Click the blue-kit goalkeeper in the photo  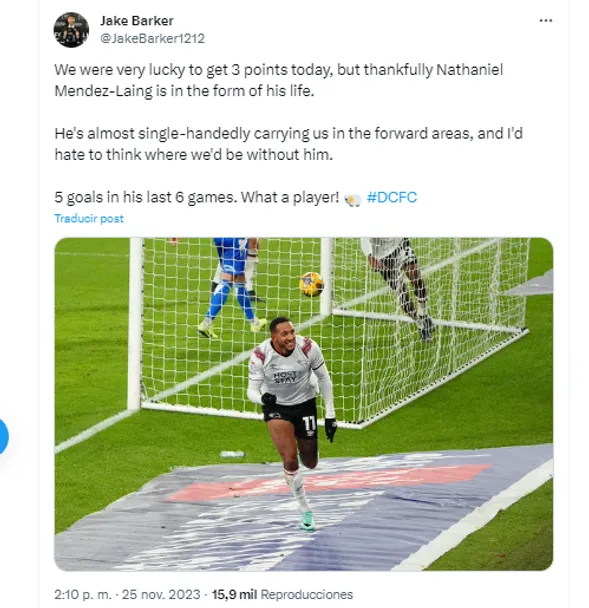click(231, 287)
